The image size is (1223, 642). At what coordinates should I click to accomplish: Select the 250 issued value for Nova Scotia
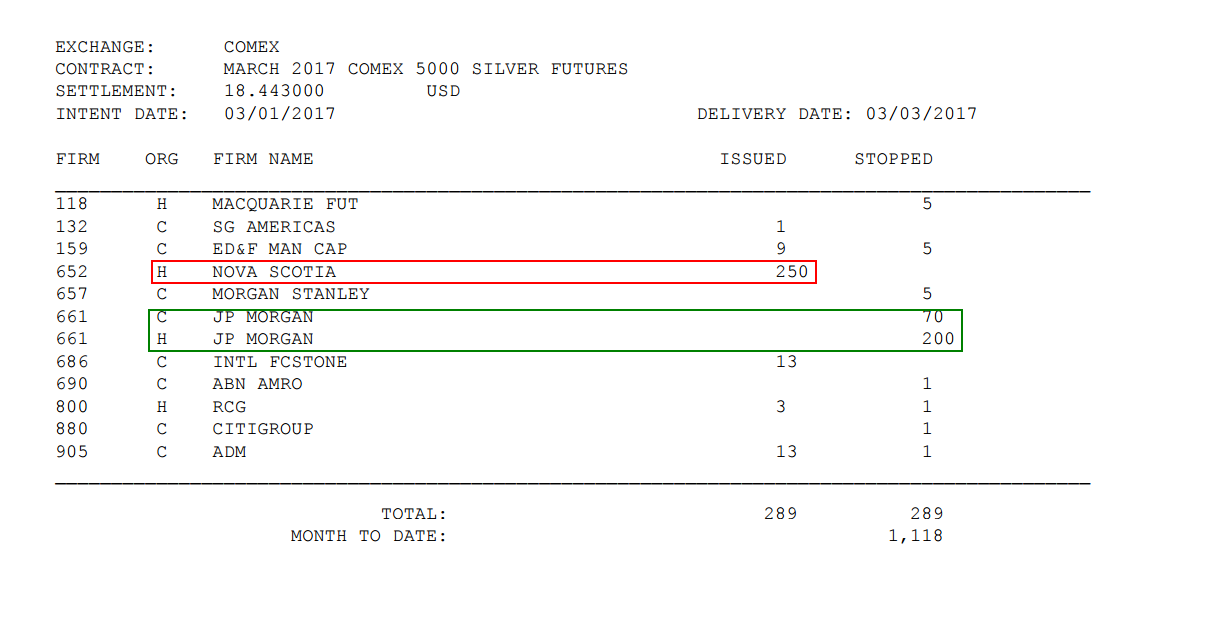[792, 272]
